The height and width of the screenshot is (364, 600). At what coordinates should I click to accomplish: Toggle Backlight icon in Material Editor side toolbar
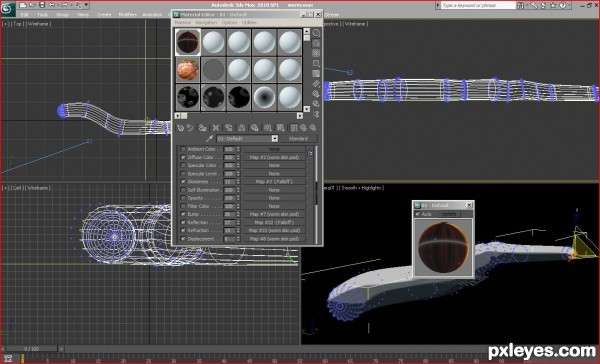(316, 43)
